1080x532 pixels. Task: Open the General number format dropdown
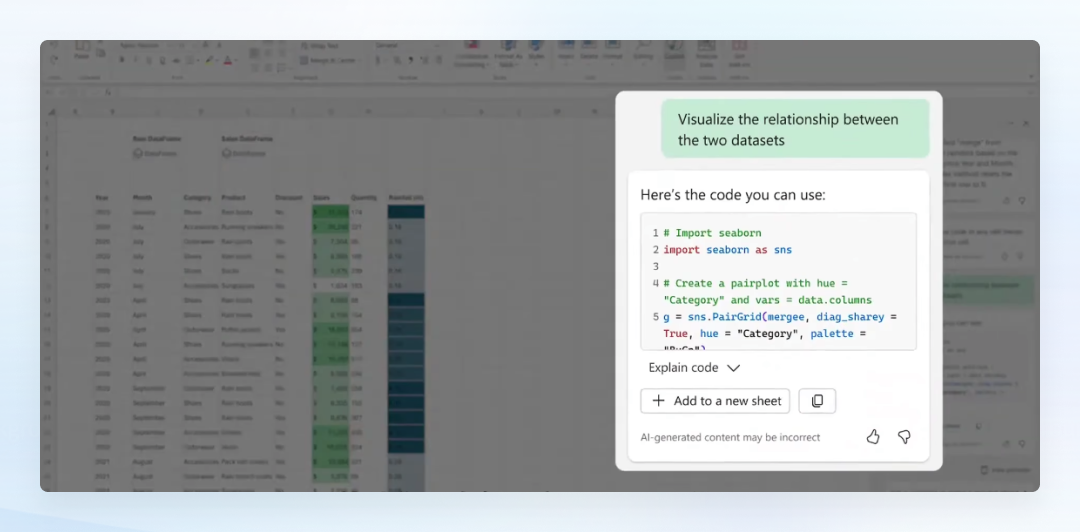point(408,45)
